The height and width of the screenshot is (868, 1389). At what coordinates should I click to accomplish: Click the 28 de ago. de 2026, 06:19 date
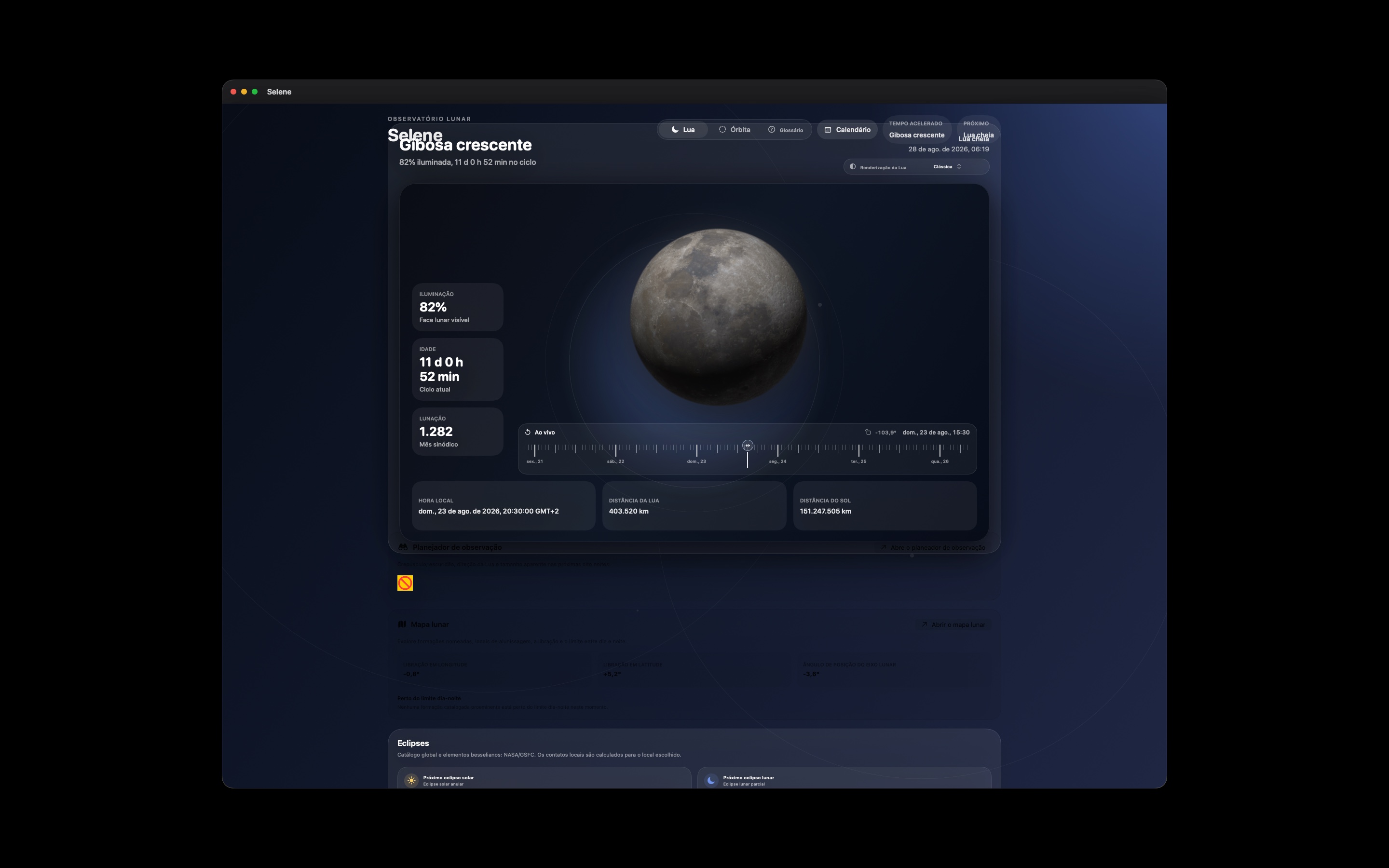949,149
